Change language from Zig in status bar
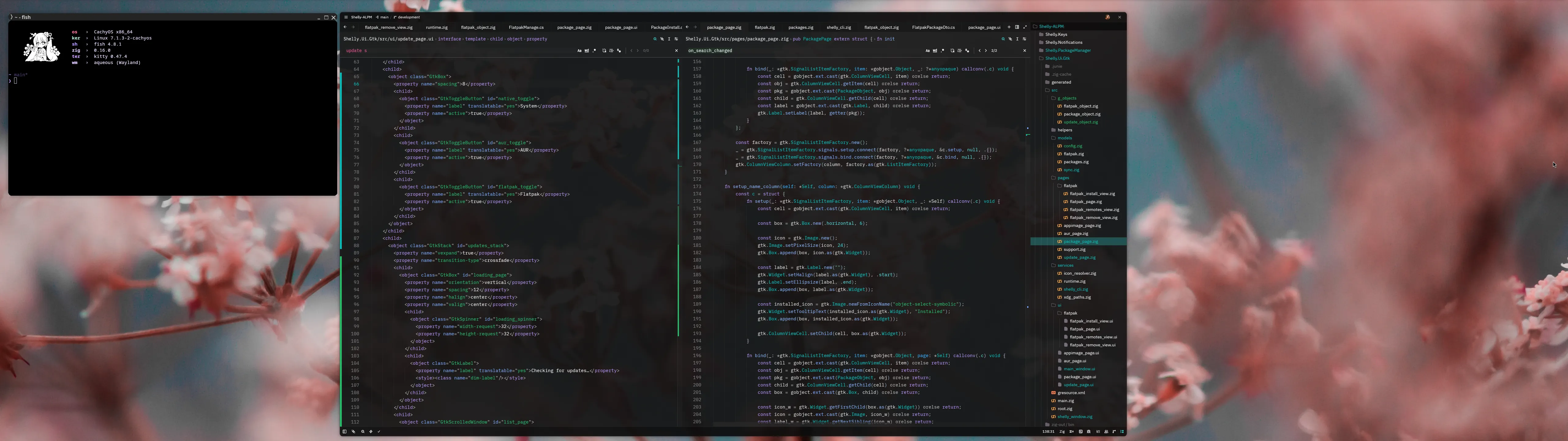Image resolution: width=1568 pixels, height=441 pixels. (x=1062, y=431)
